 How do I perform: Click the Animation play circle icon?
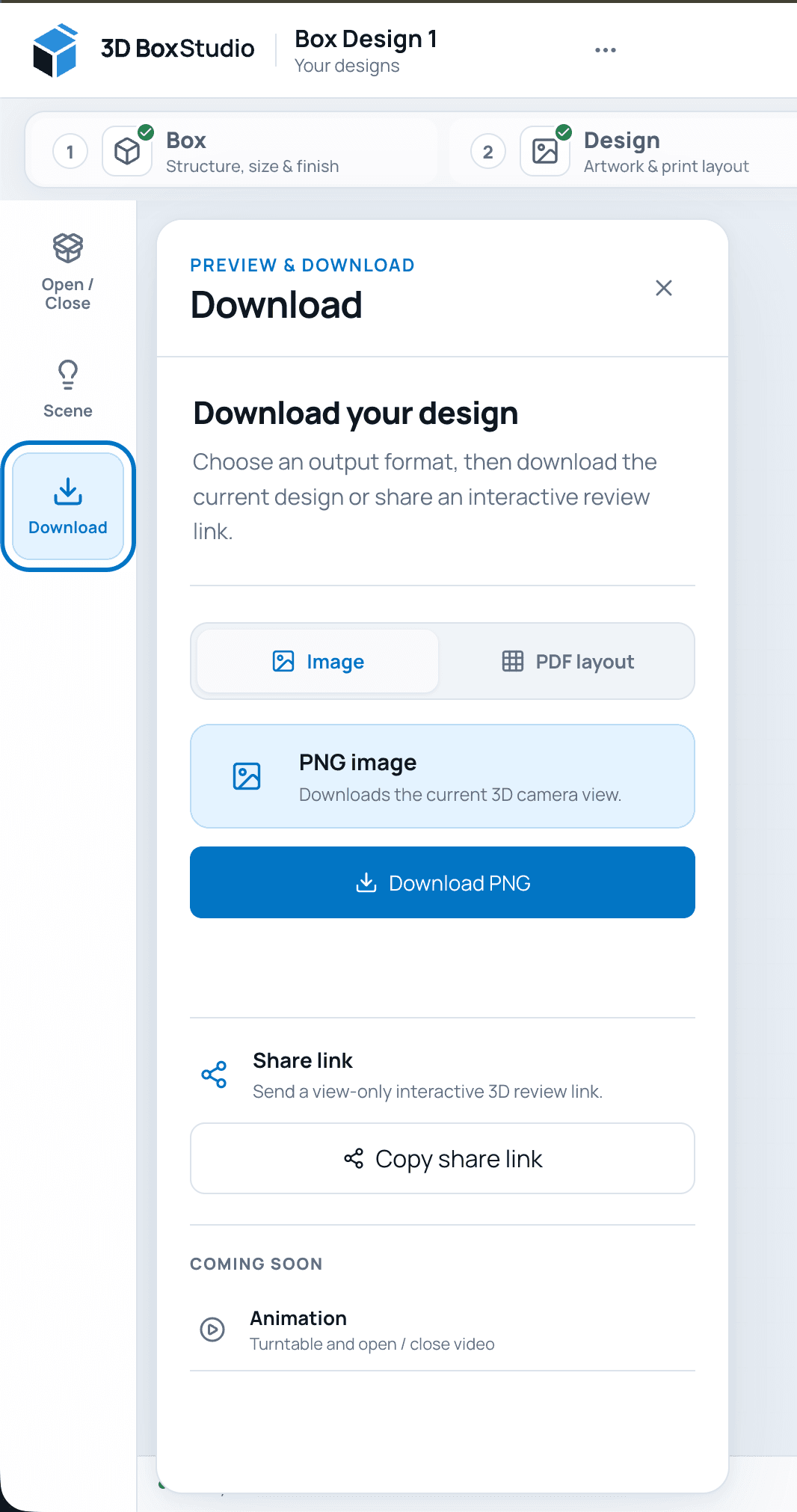pyautogui.click(x=212, y=1329)
